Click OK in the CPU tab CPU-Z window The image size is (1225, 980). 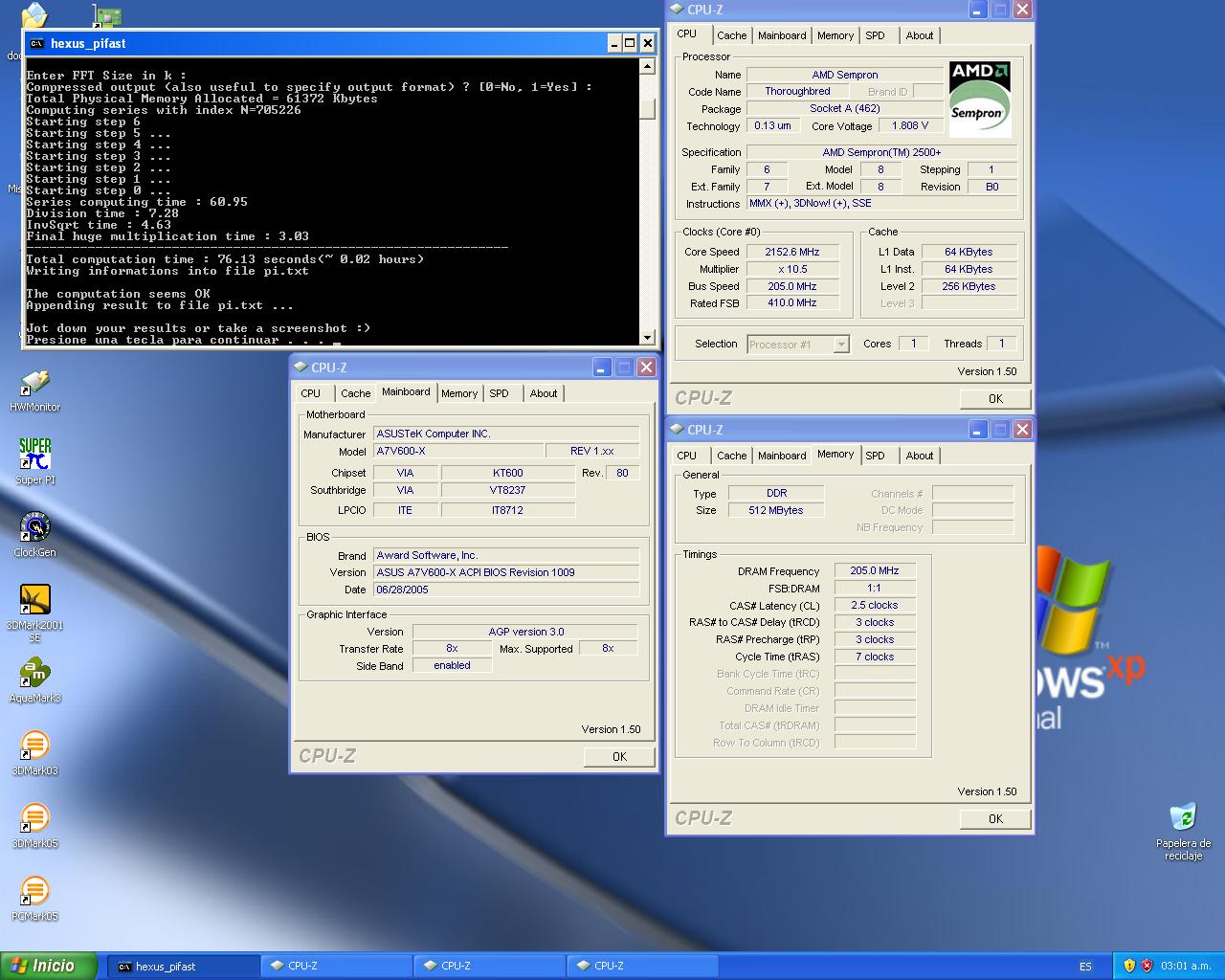click(995, 399)
